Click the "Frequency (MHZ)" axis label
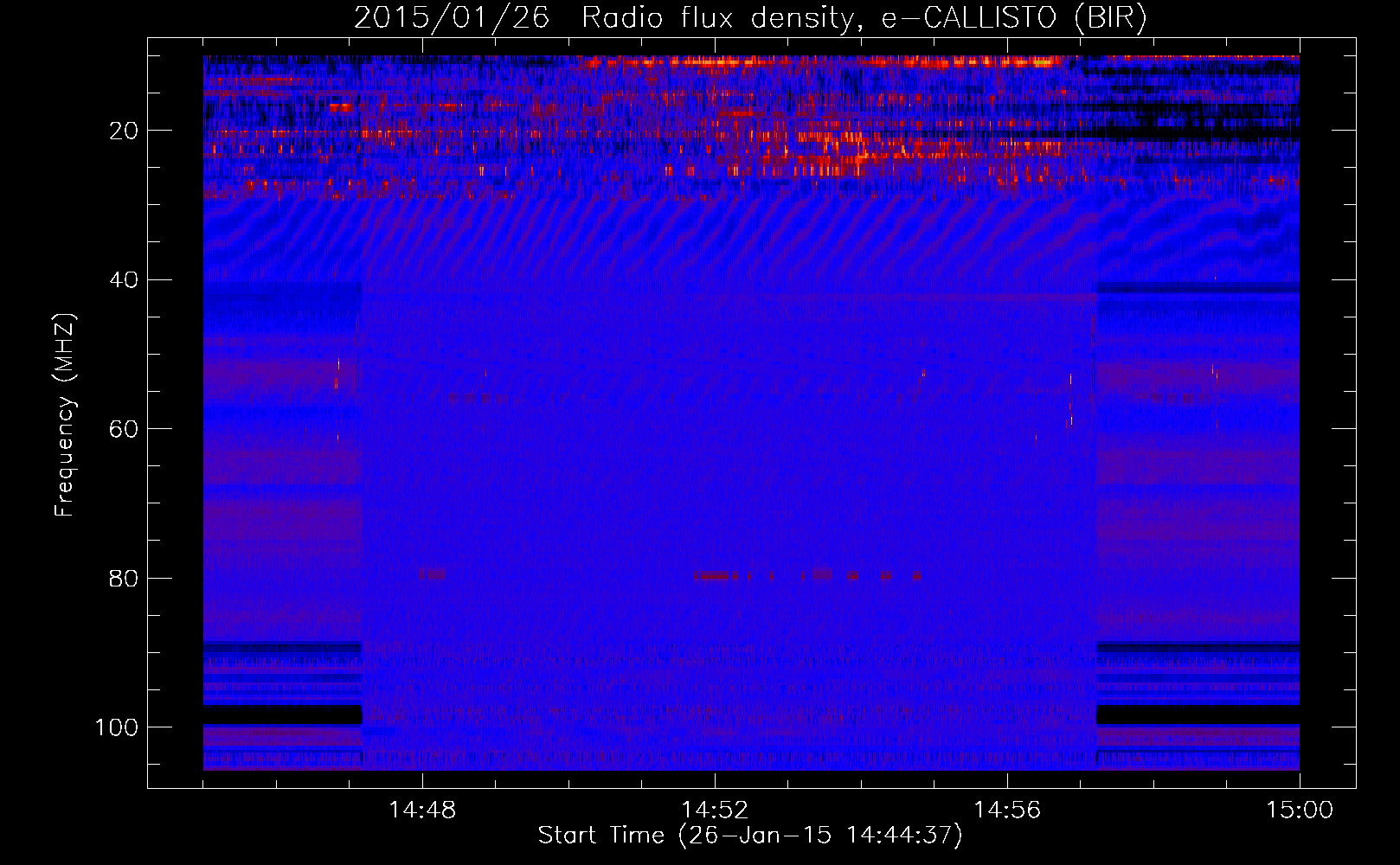The image size is (1400, 865). pos(65,414)
